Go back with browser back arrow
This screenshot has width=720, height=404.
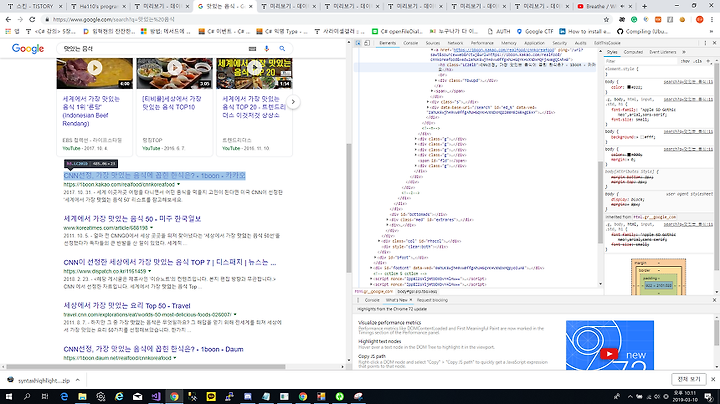tap(8, 19)
